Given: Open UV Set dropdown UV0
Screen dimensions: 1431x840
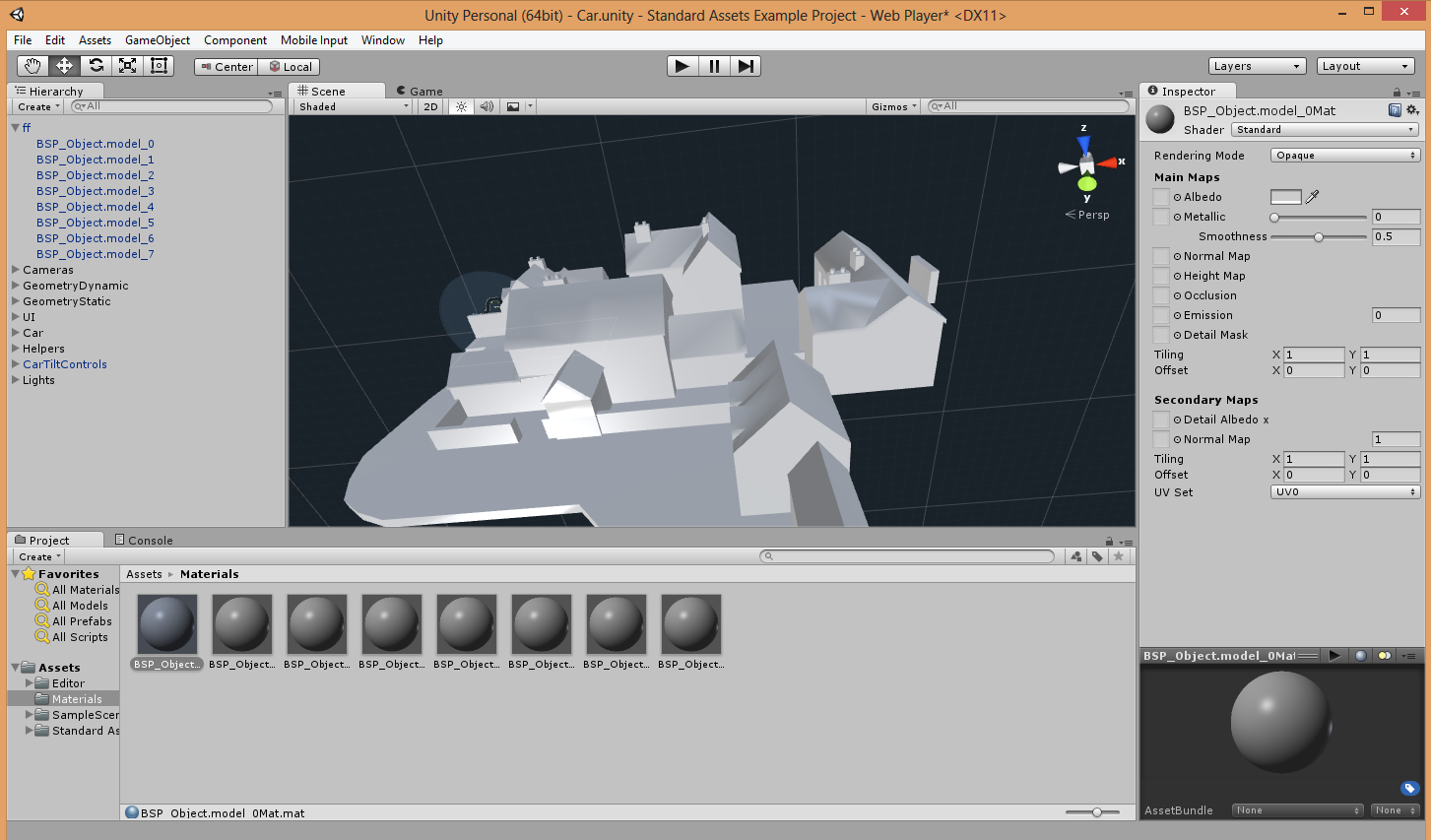Looking at the screenshot, I should (x=1345, y=492).
